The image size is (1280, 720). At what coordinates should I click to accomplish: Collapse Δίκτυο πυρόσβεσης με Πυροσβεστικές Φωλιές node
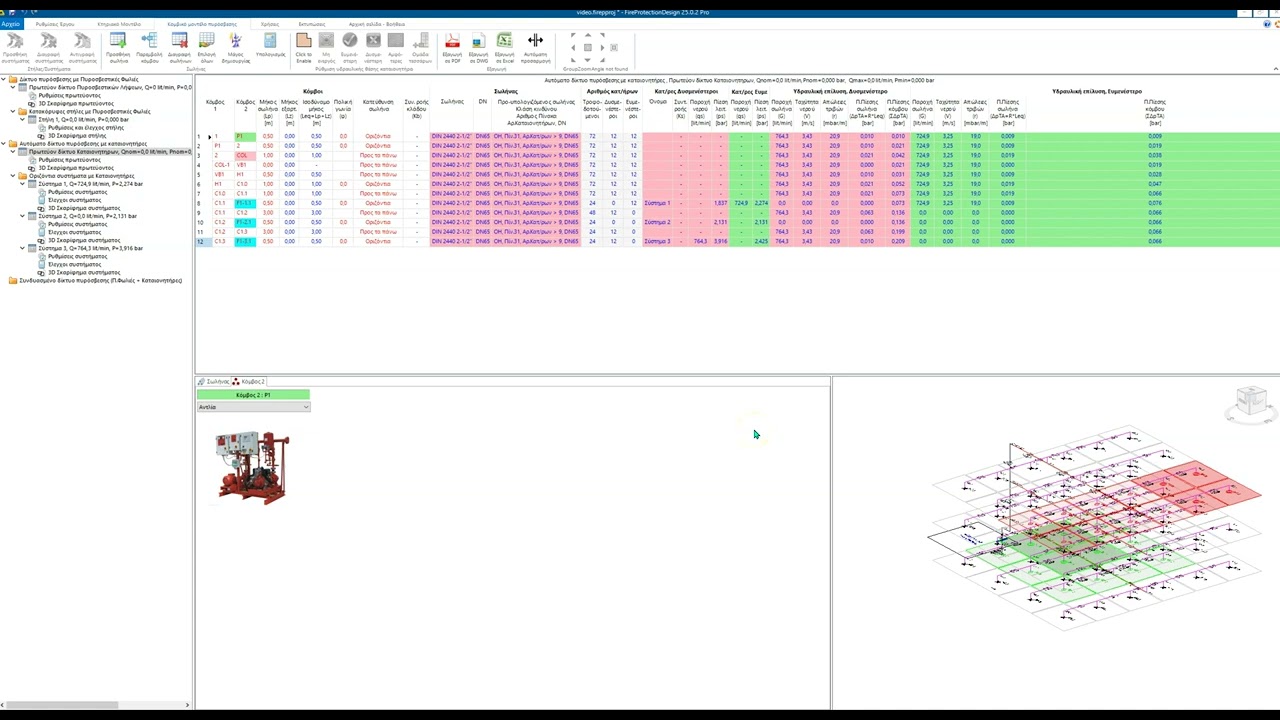(4, 79)
